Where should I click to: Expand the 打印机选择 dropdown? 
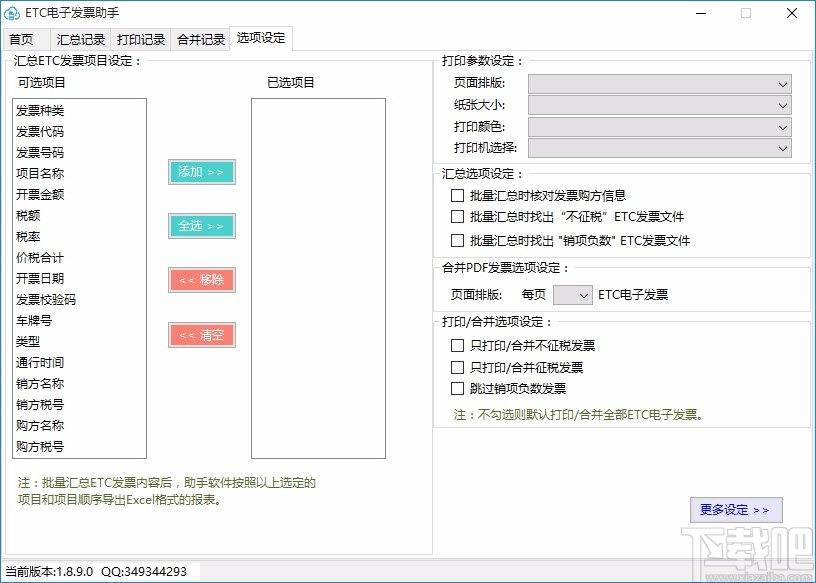(x=783, y=147)
